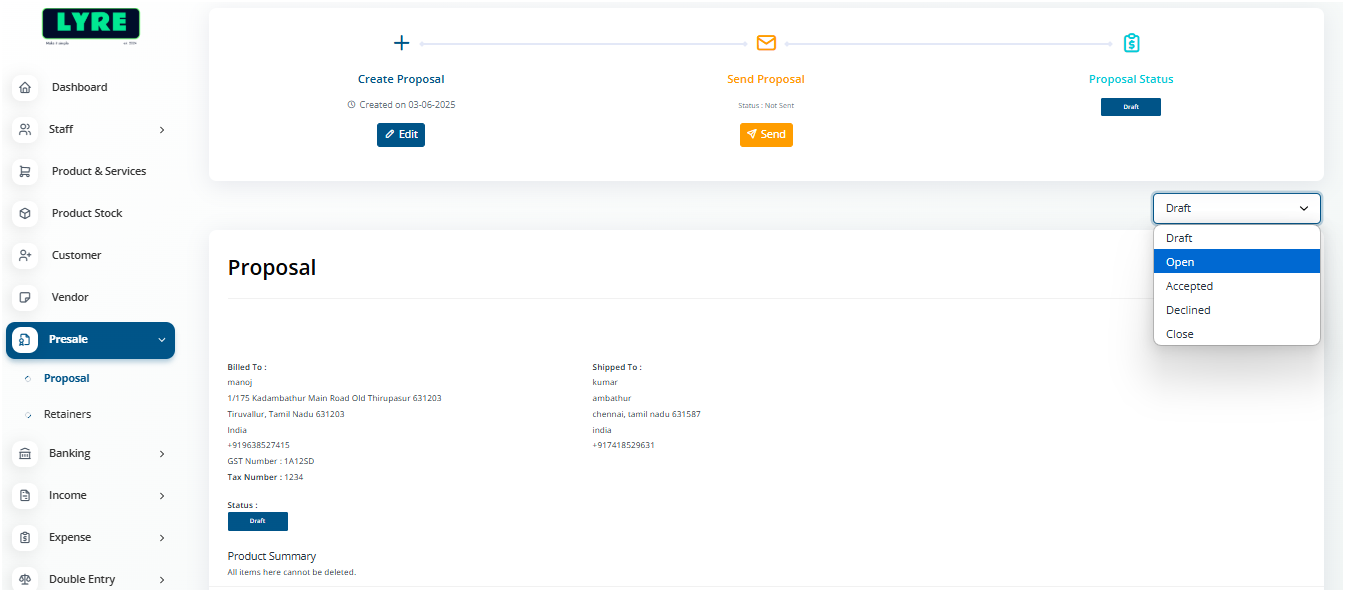Click the Banking building icon
Image resolution: width=1345 pixels, height=592 pixels.
point(25,453)
